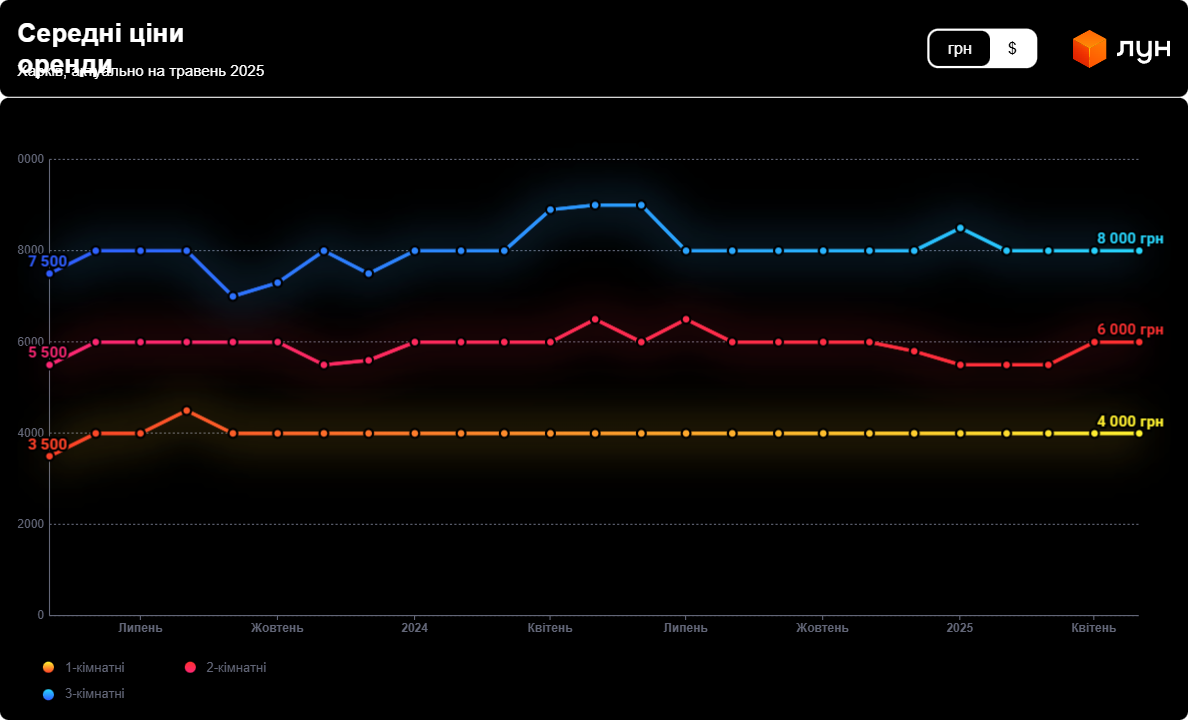This screenshot has width=1188, height=720.
Task: Click the 2025 x-axis label
Action: pyautogui.click(x=960, y=628)
